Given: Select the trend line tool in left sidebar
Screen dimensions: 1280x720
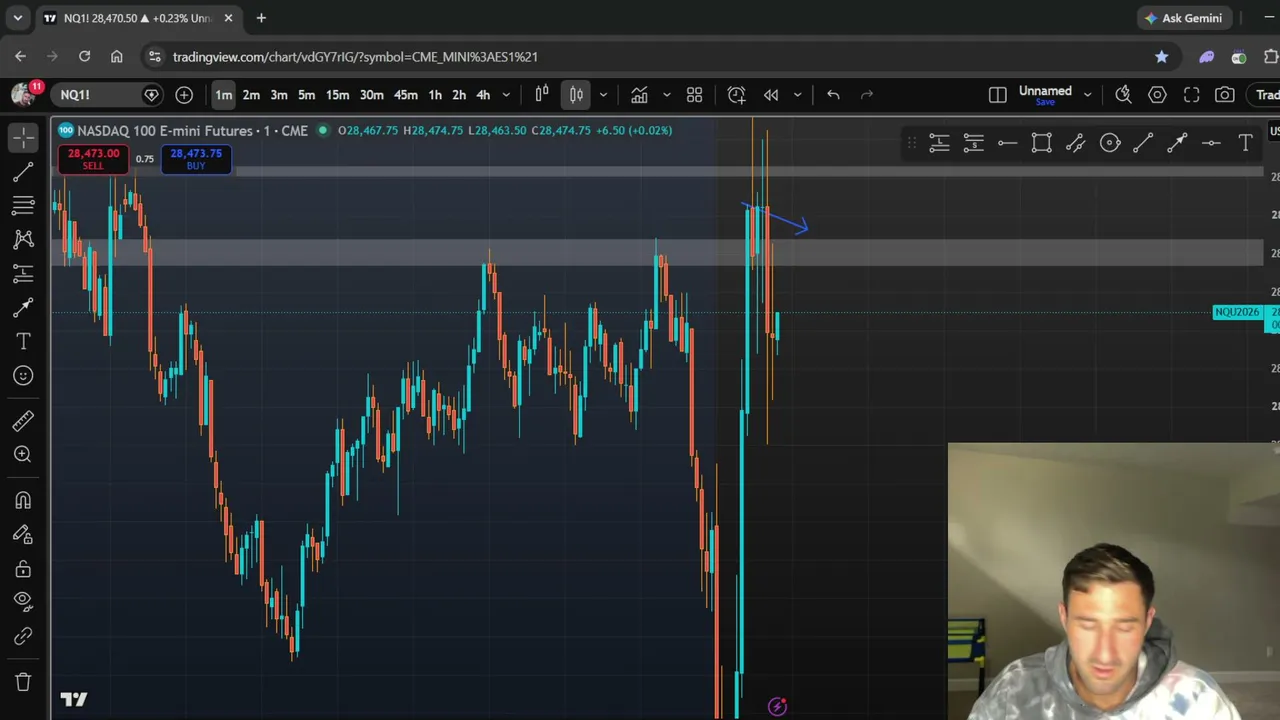Looking at the screenshot, I should 23,172.
